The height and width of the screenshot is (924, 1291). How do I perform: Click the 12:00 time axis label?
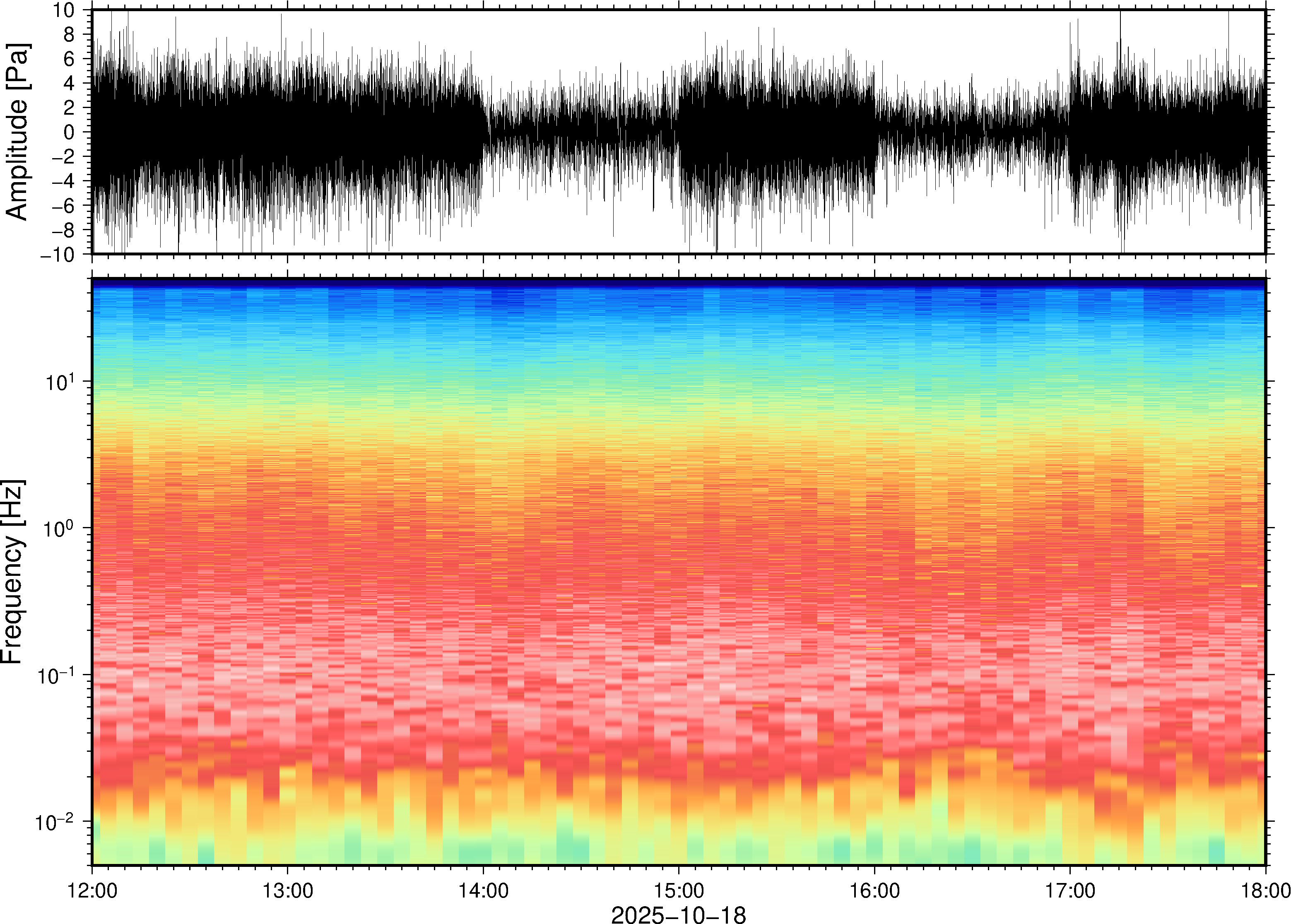click(x=92, y=890)
